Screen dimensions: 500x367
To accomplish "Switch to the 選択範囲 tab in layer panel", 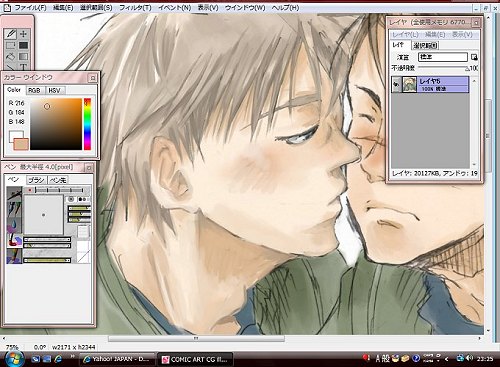I will click(425, 45).
